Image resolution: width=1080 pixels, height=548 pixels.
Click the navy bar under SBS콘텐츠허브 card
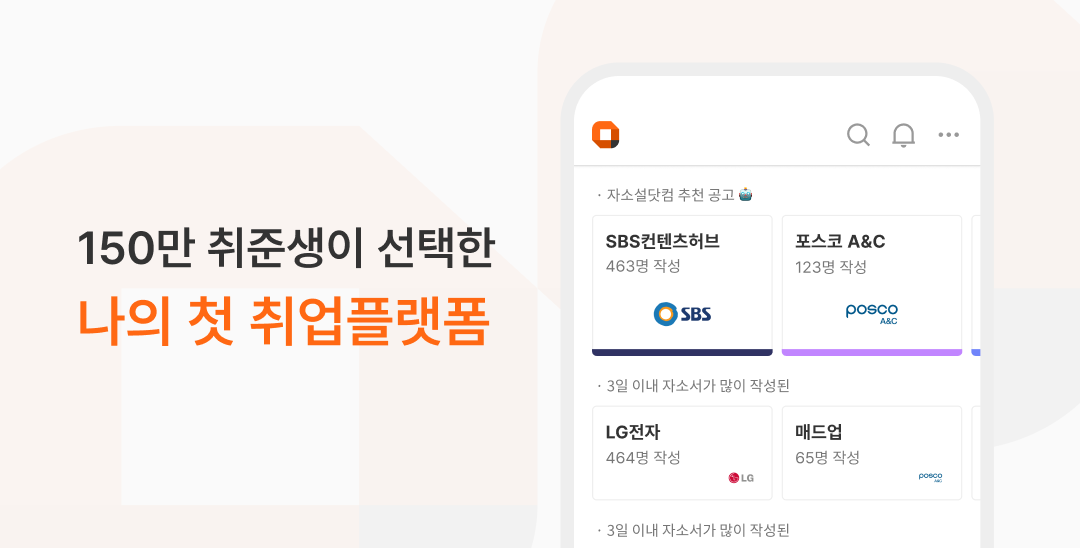click(682, 352)
